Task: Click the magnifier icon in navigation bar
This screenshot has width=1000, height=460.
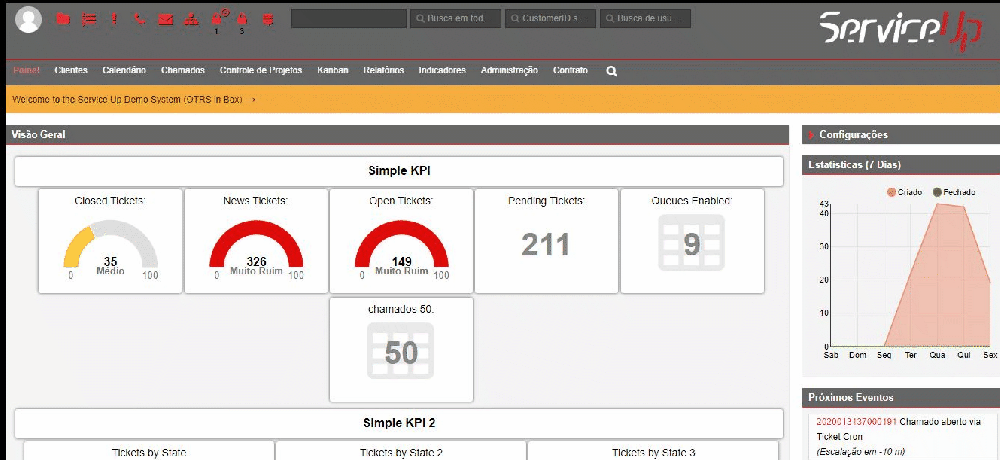Action: (611, 71)
